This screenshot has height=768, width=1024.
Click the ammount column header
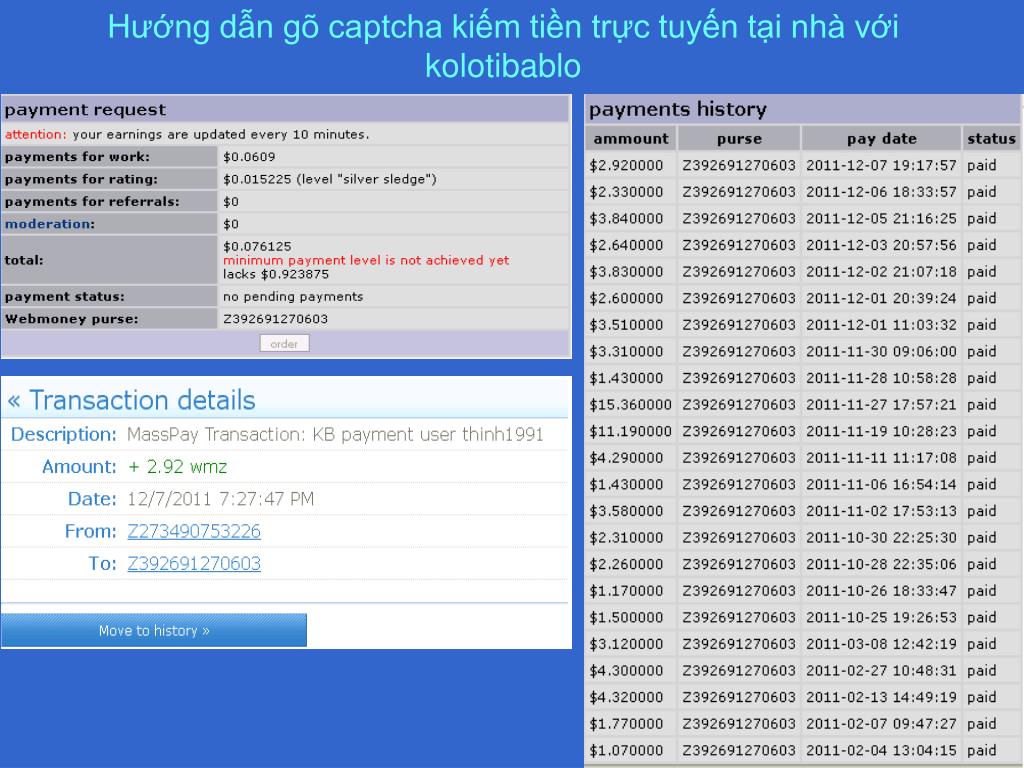pos(631,138)
